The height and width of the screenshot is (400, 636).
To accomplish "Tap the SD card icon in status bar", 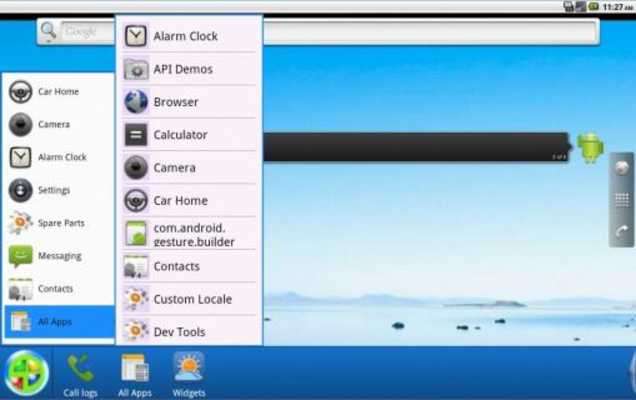I will (569, 6).
